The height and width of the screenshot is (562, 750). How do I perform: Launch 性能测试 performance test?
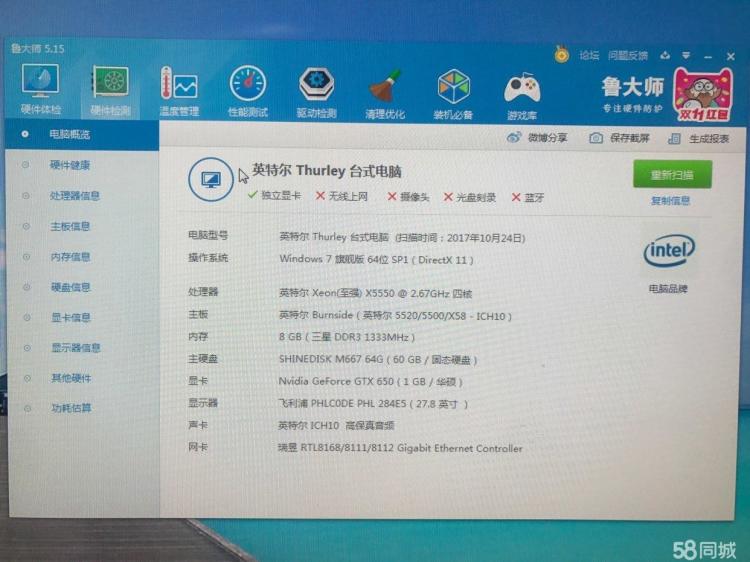point(247,91)
